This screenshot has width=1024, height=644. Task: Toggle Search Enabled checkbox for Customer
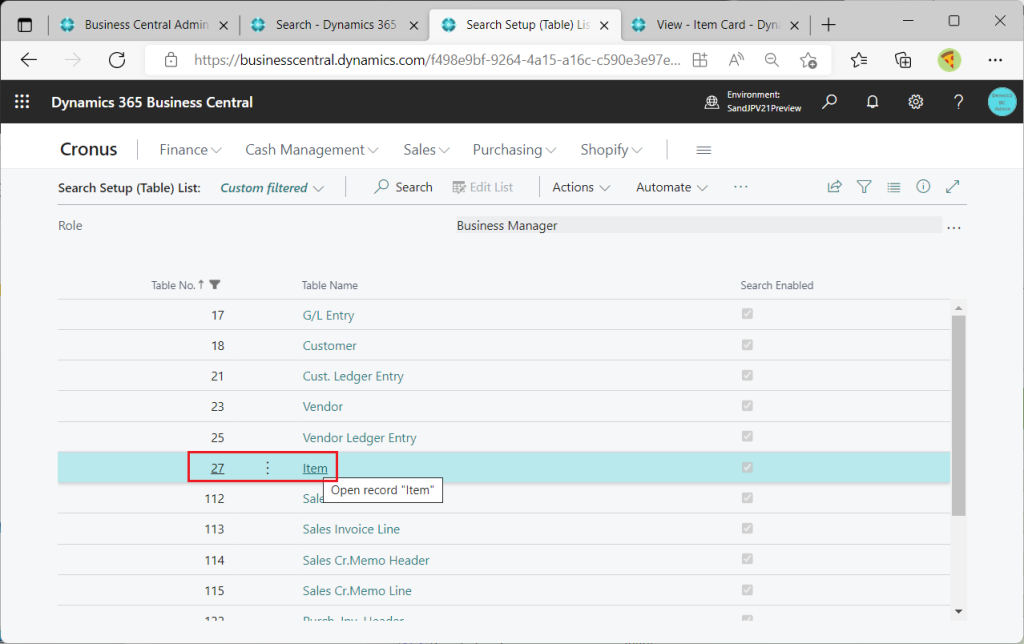pyautogui.click(x=747, y=345)
